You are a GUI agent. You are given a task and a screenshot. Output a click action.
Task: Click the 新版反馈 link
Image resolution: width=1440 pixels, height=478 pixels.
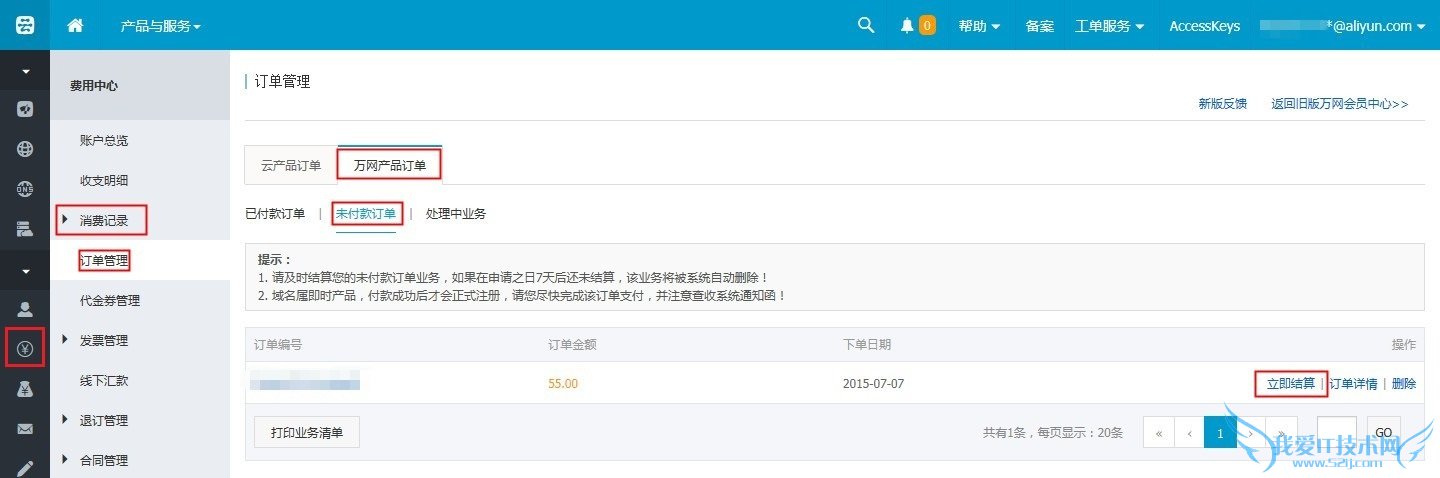[x=1223, y=103]
